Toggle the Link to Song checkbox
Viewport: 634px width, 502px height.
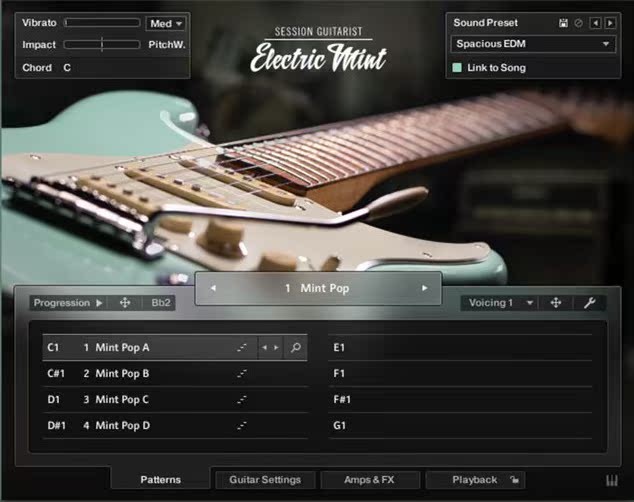point(457,68)
